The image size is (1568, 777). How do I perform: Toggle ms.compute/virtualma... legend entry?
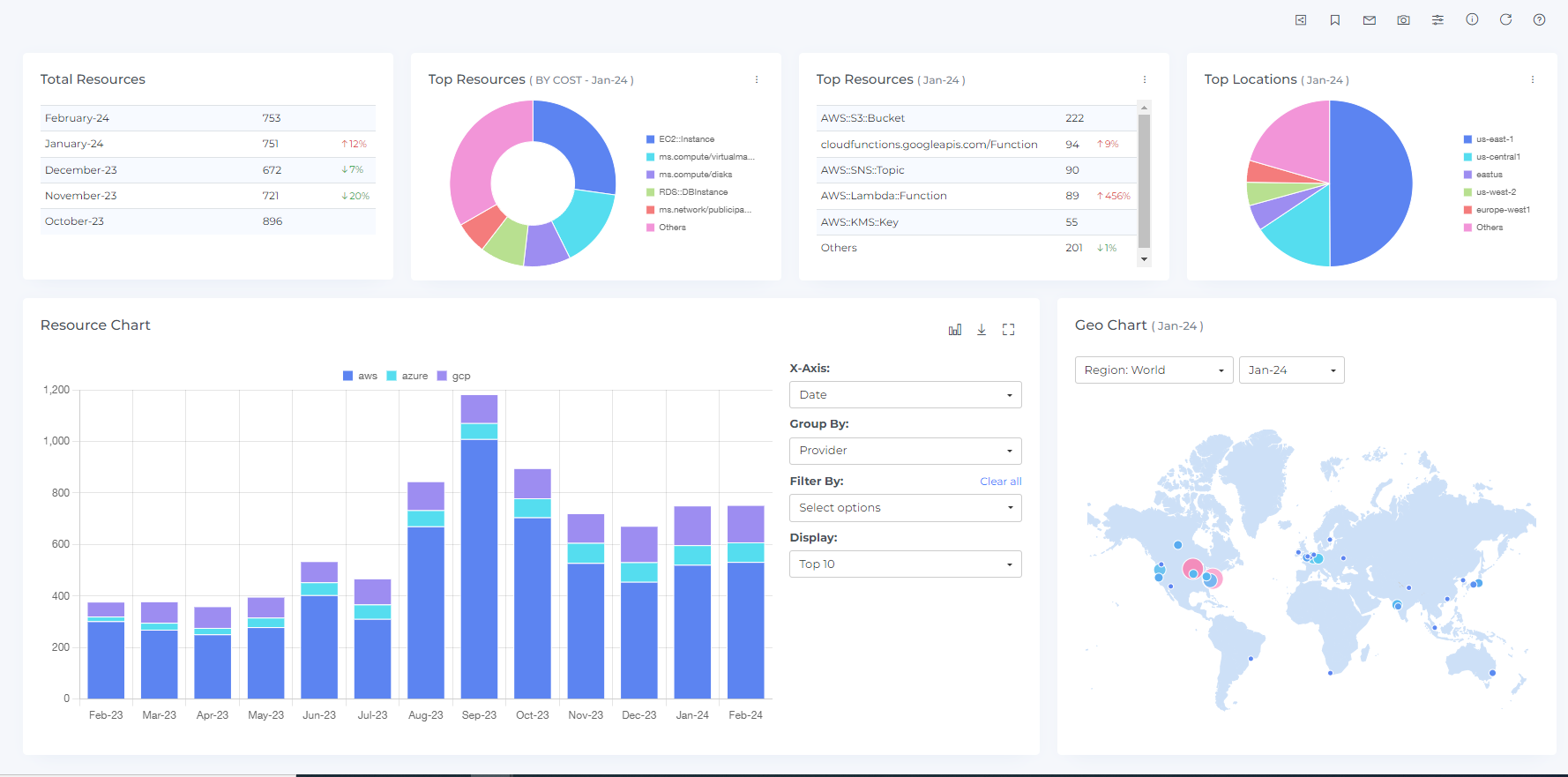tap(701, 157)
